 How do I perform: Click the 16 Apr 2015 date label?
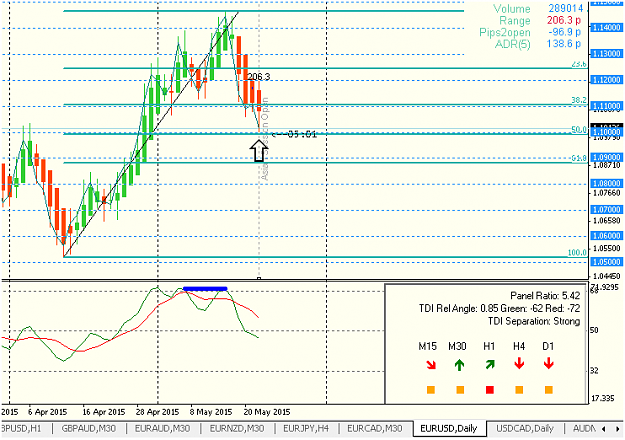click(x=104, y=412)
